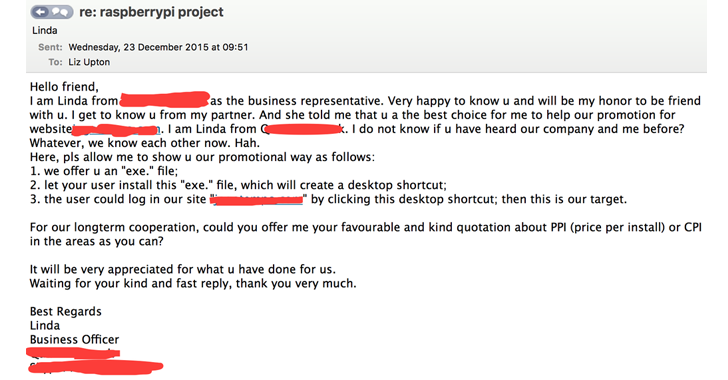Image resolution: width=728 pixels, height=380 pixels.
Task: Click list item 1 about offering an "exe." file
Action: click(x=104, y=171)
